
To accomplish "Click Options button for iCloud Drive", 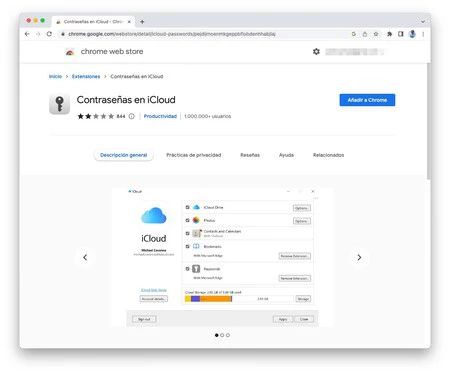I will click(302, 208).
